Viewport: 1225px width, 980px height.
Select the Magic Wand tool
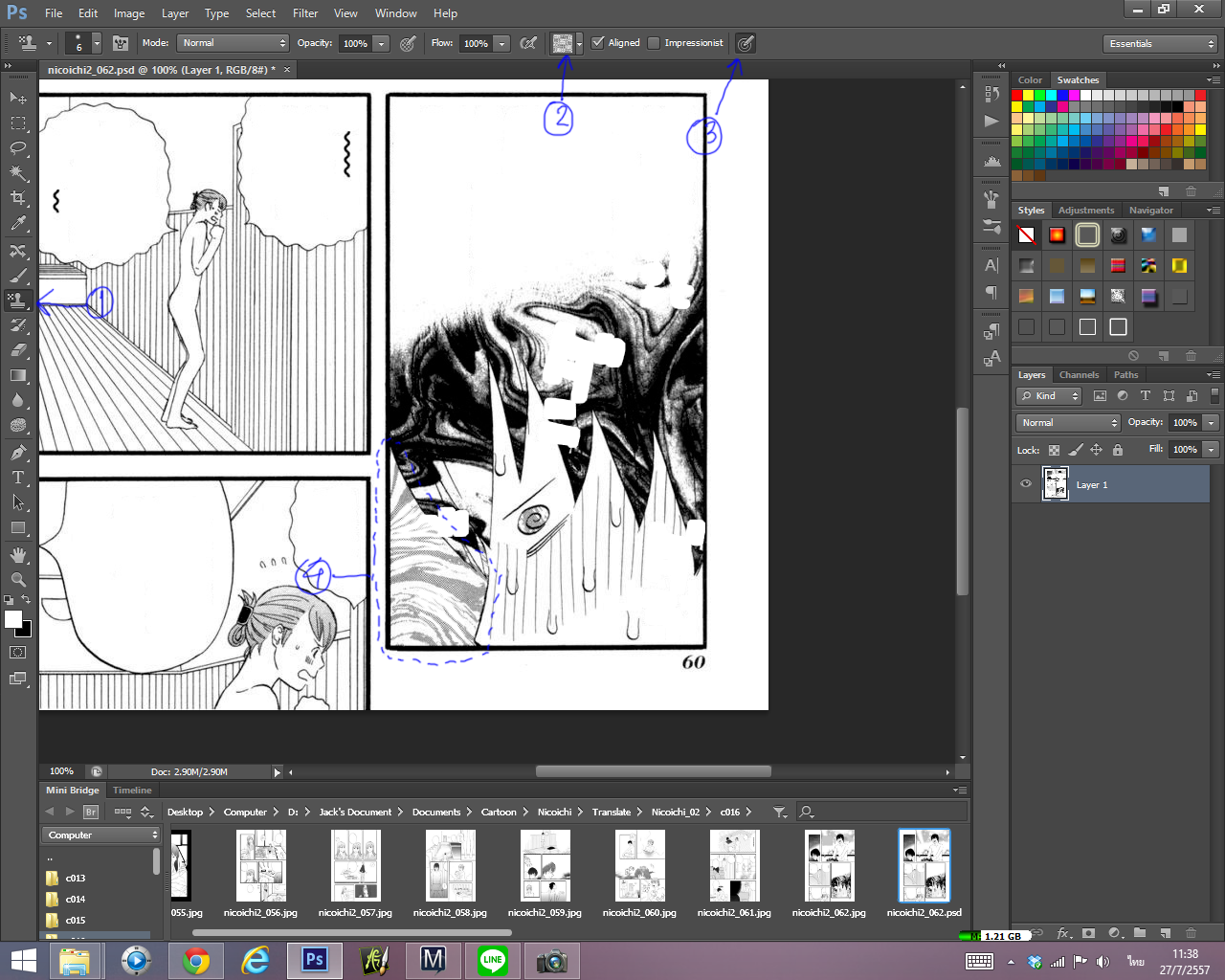(x=18, y=173)
